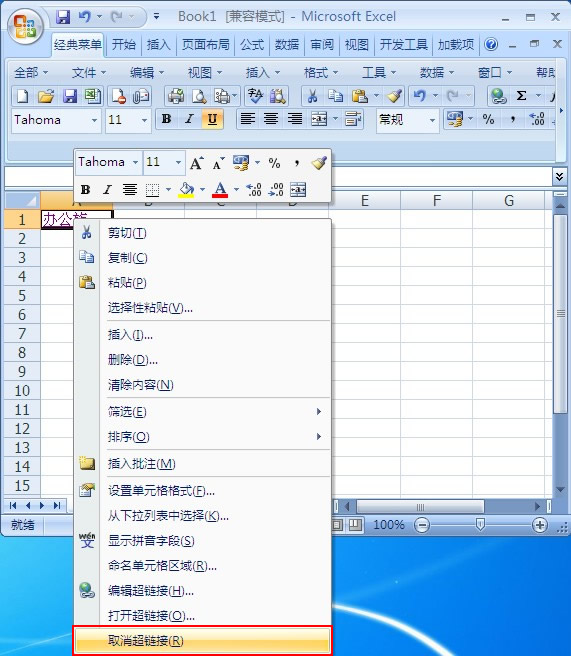Open the 文件 classic menu

(x=88, y=73)
